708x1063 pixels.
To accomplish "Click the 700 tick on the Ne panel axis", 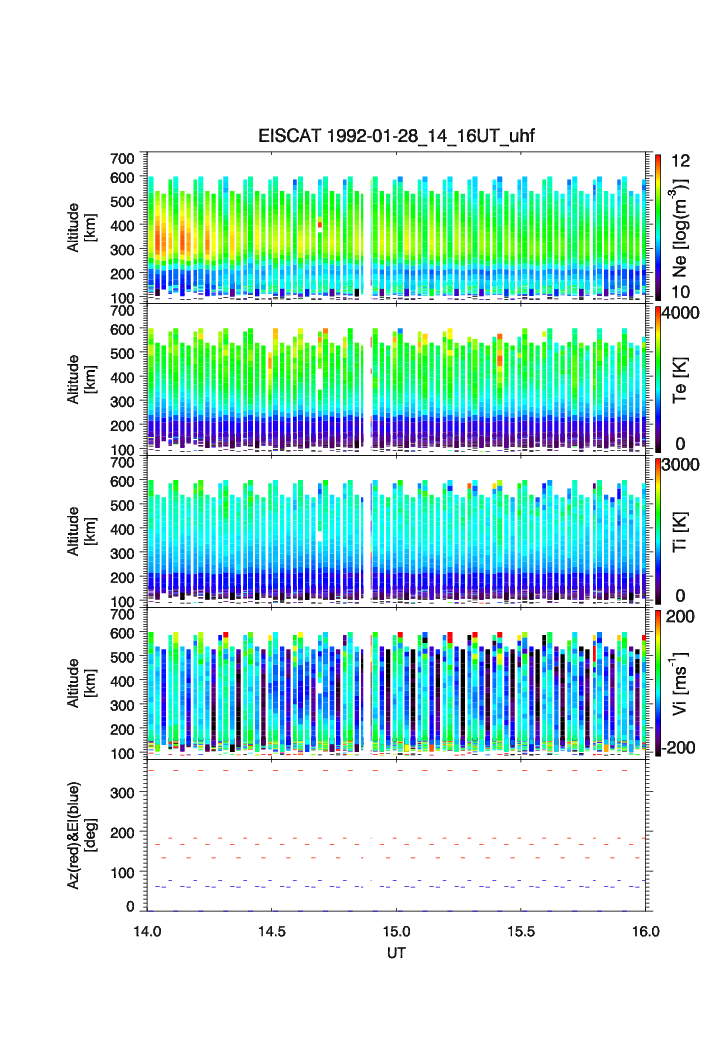I will pos(122,158).
